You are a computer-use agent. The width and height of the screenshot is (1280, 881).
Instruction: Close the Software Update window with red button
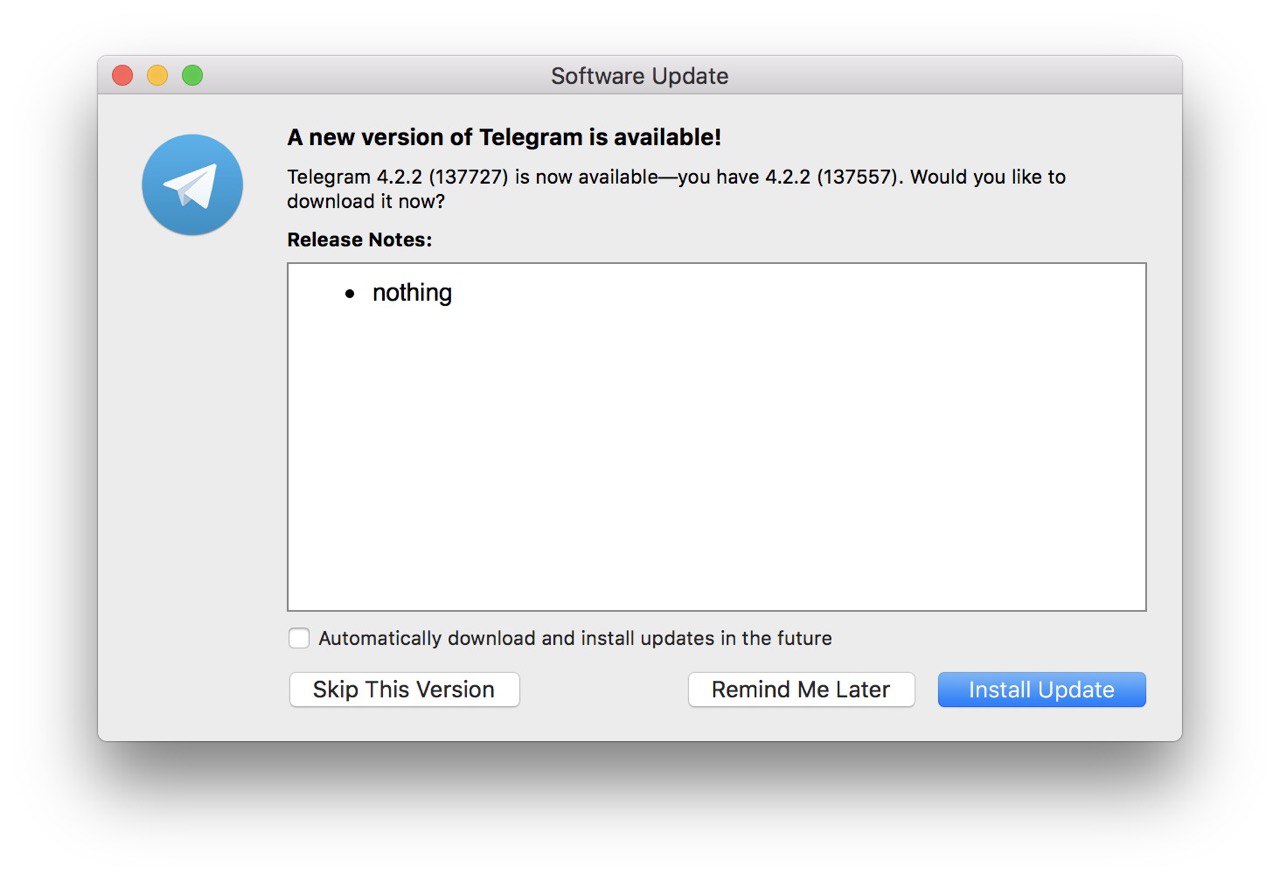[122, 75]
